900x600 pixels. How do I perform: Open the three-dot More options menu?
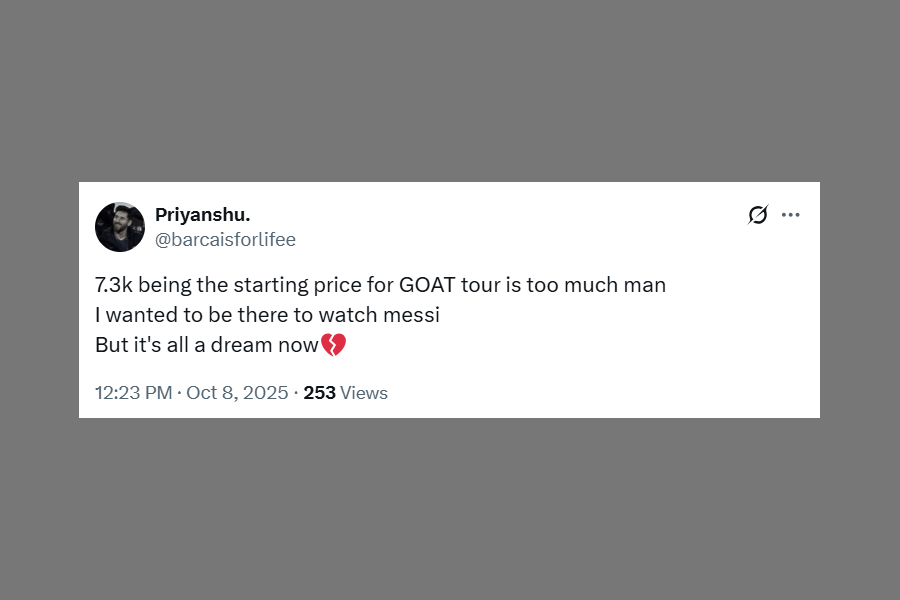coord(791,215)
